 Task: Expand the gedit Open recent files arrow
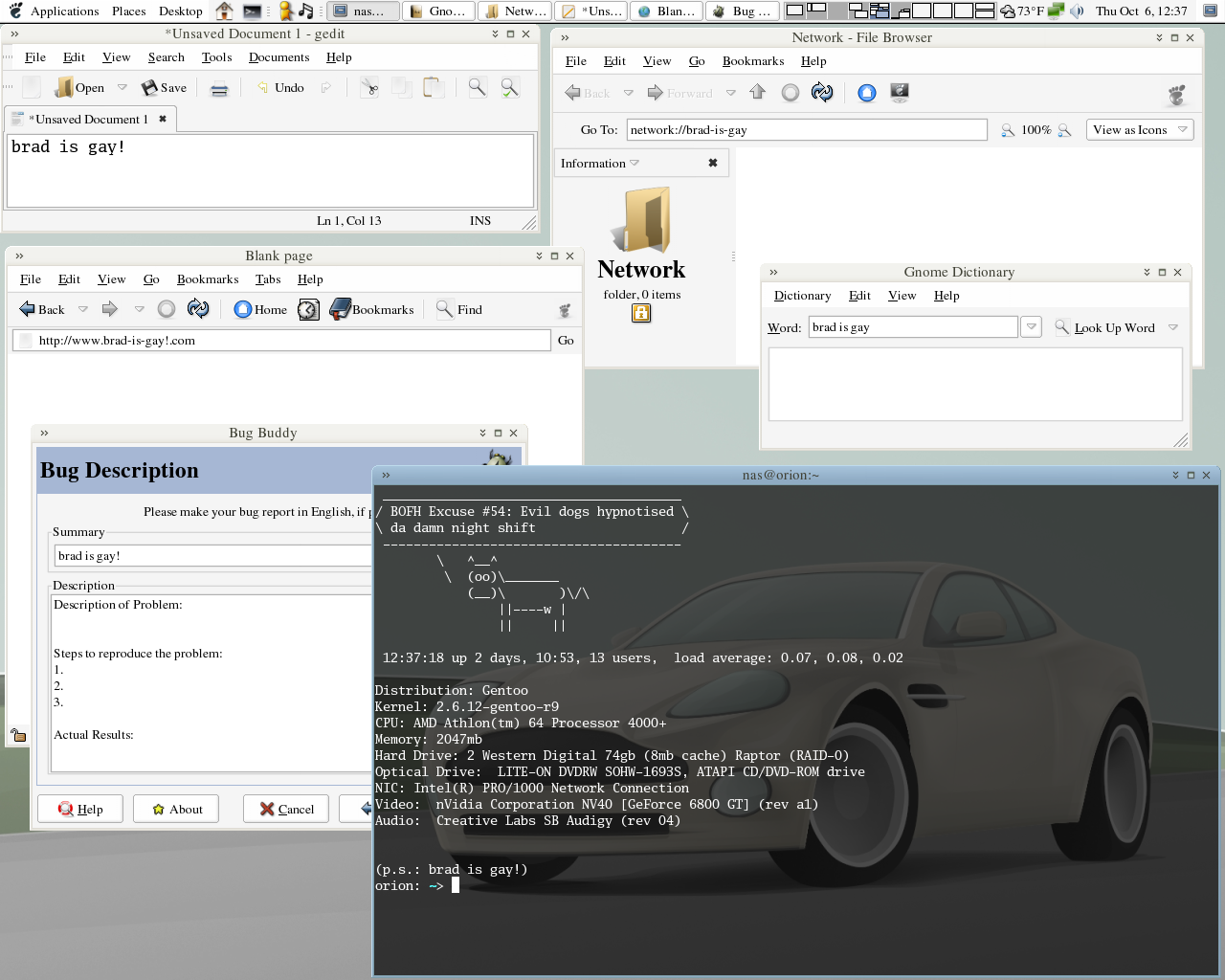coord(122,87)
